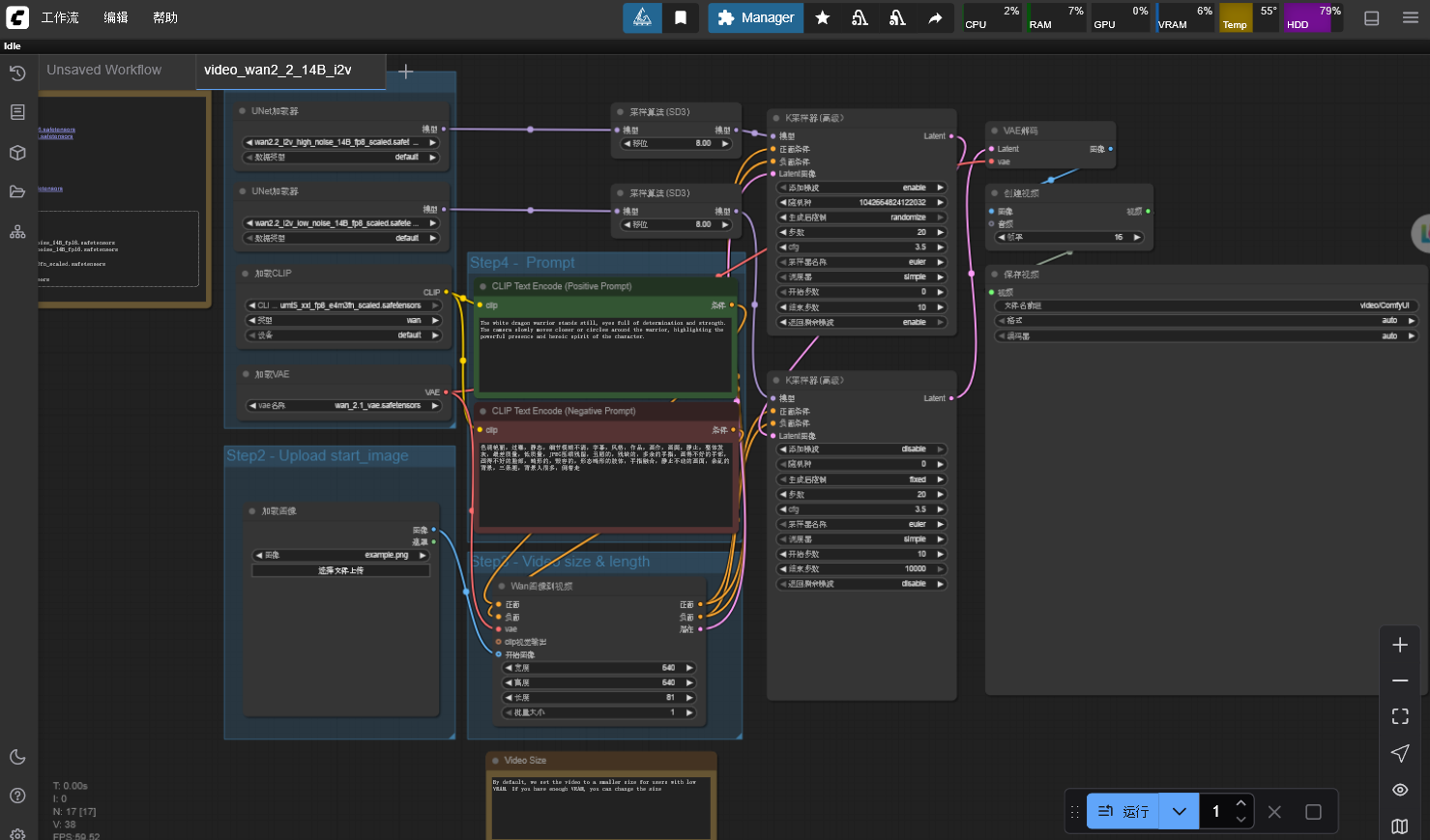
Task: Click the fit view icon in canvas controls
Action: (x=1400, y=716)
